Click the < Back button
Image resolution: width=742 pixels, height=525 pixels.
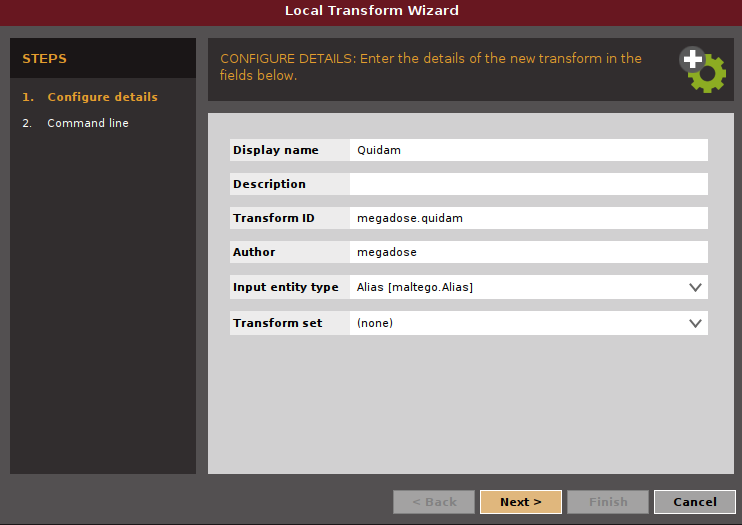point(434,502)
